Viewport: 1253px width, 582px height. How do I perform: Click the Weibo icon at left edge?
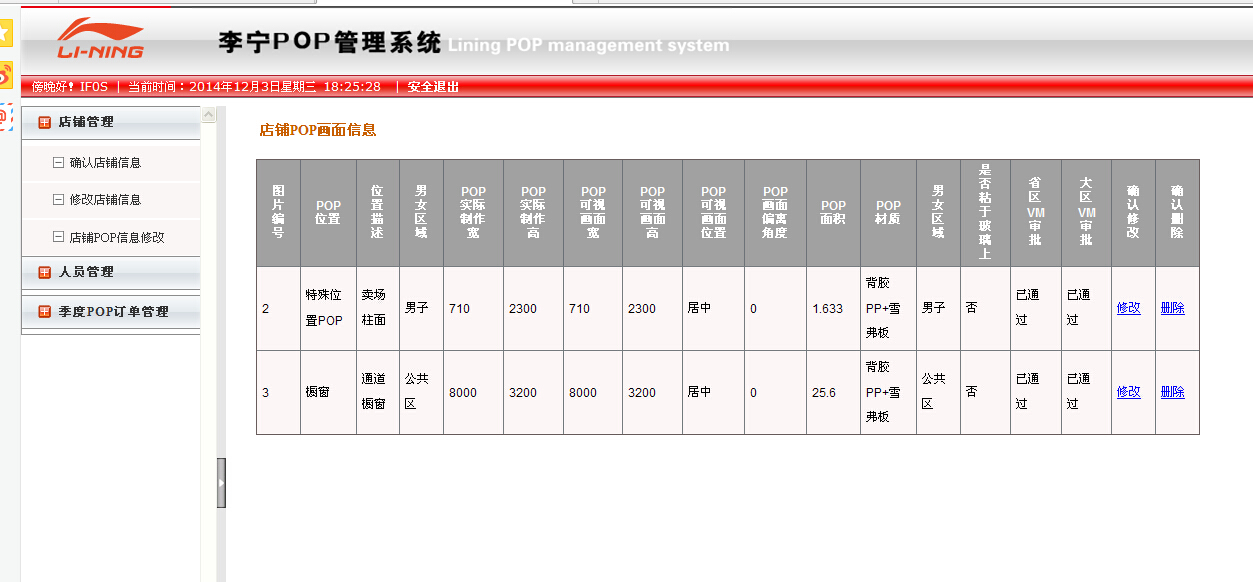pyautogui.click(x=5, y=75)
